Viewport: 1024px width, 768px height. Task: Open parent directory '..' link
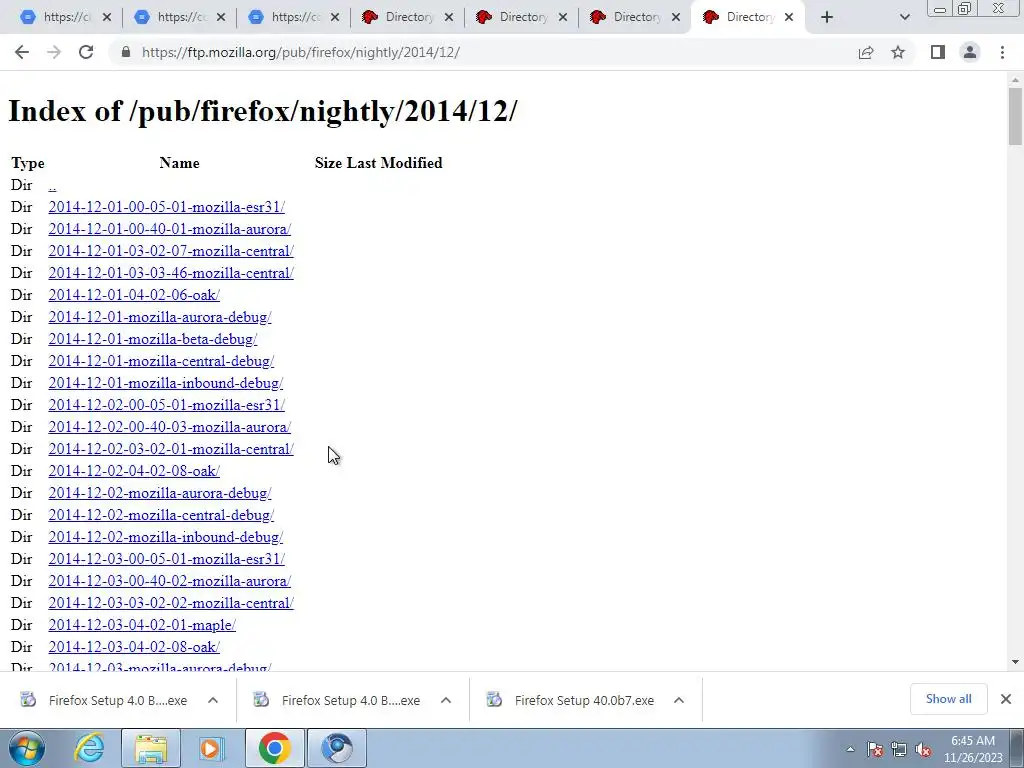52,185
